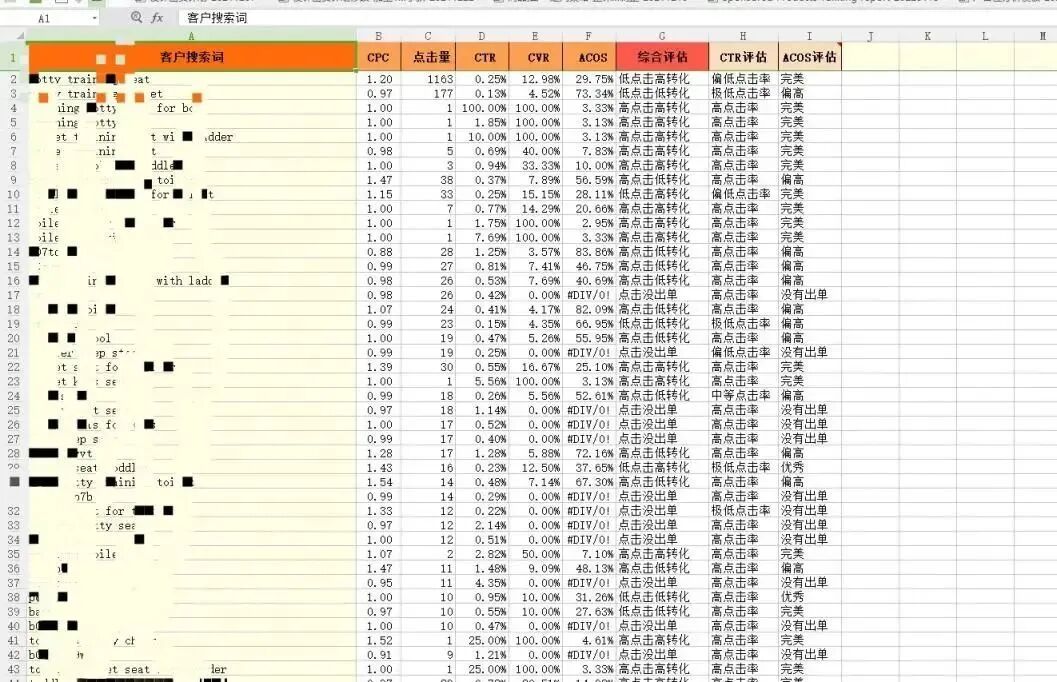Click the 客户搜索词 header cell
Image resolution: width=1057 pixels, height=682 pixels.
pyautogui.click(x=192, y=57)
